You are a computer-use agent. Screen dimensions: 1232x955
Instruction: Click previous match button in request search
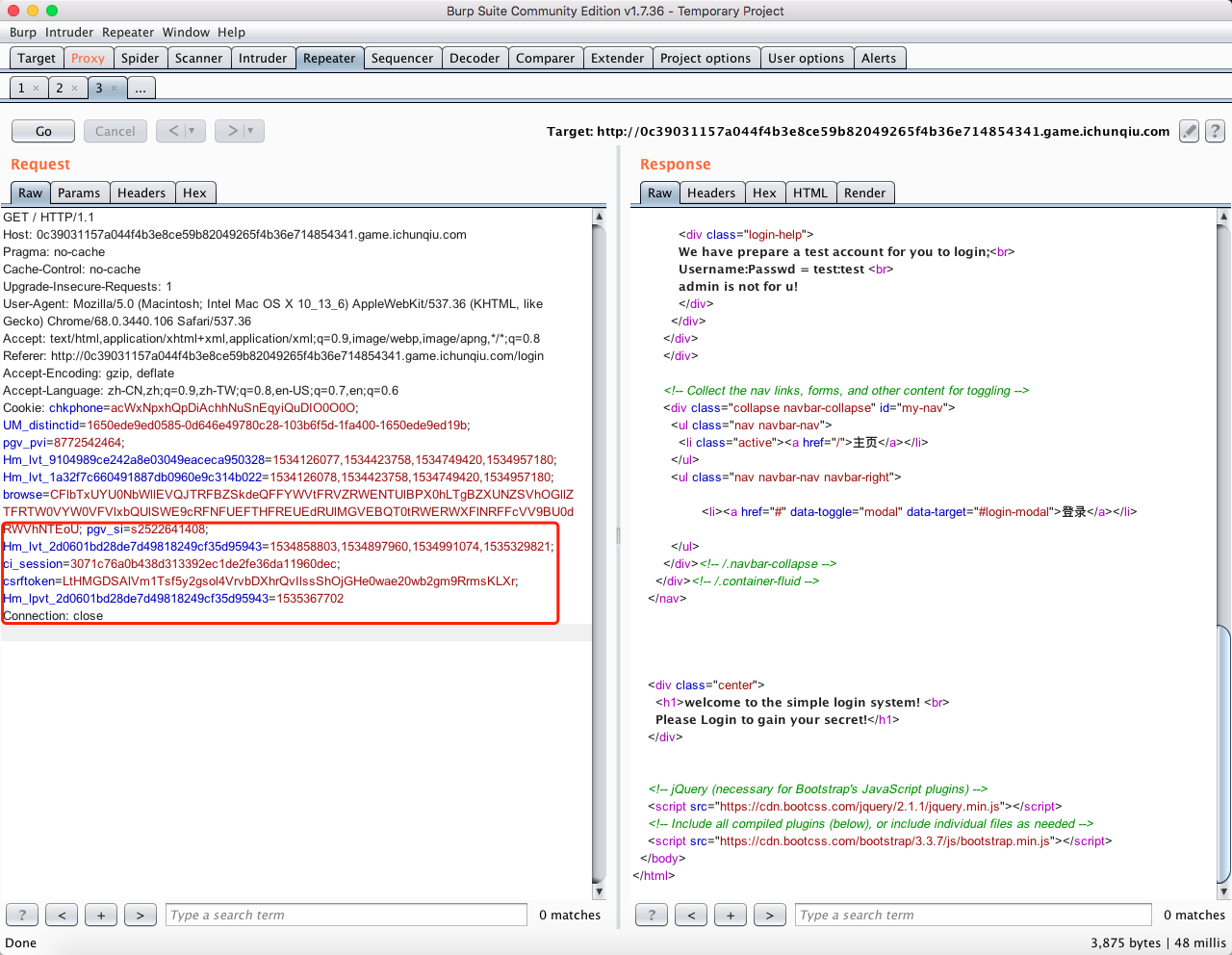(x=62, y=915)
